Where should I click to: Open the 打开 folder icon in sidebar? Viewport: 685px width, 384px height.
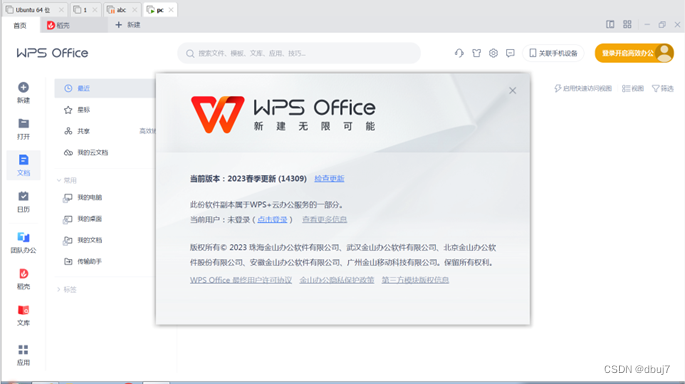coord(23,124)
